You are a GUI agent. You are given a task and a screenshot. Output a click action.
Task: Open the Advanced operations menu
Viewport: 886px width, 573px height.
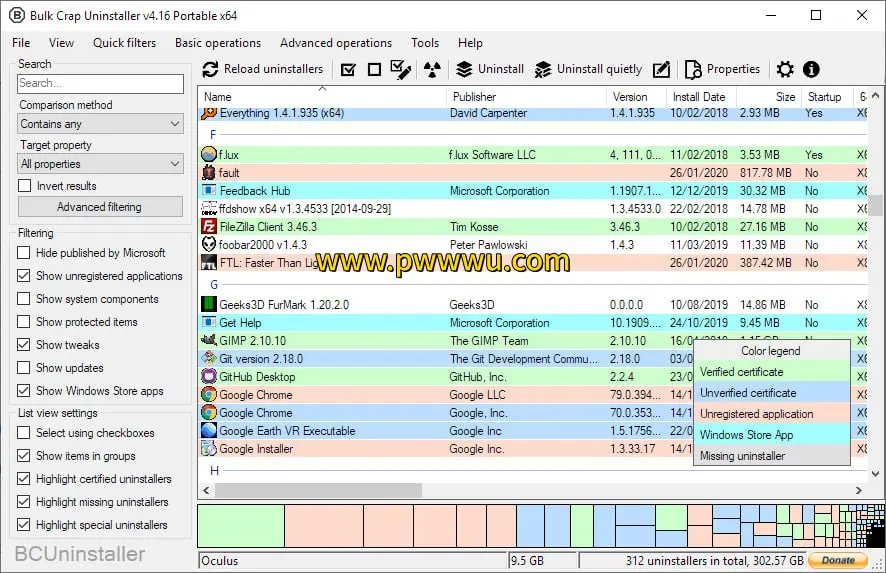(336, 43)
